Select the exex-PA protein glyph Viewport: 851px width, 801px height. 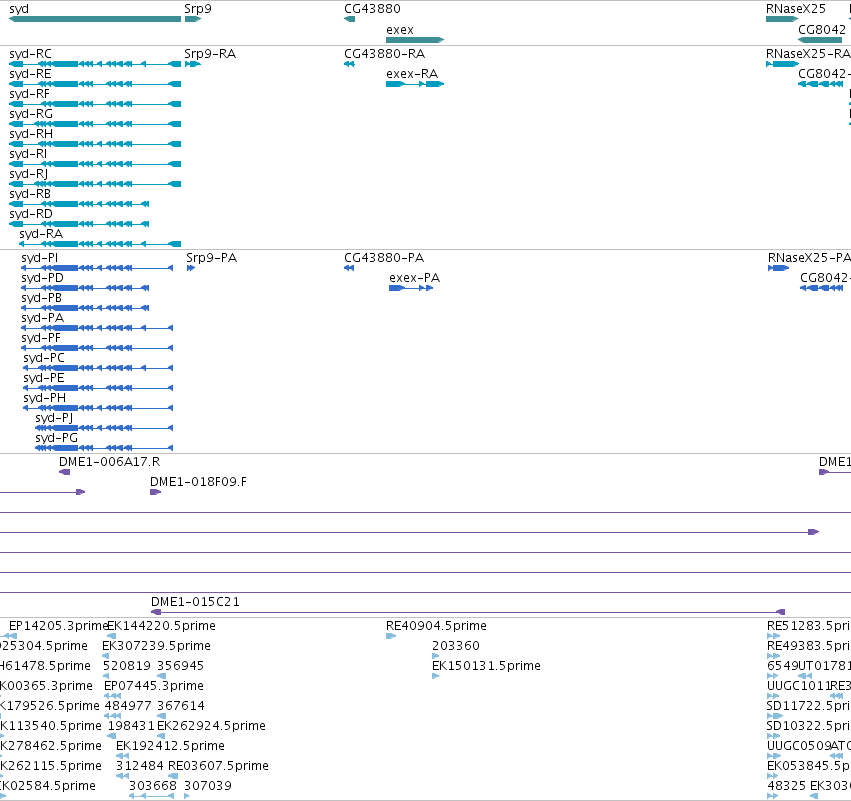point(411,288)
